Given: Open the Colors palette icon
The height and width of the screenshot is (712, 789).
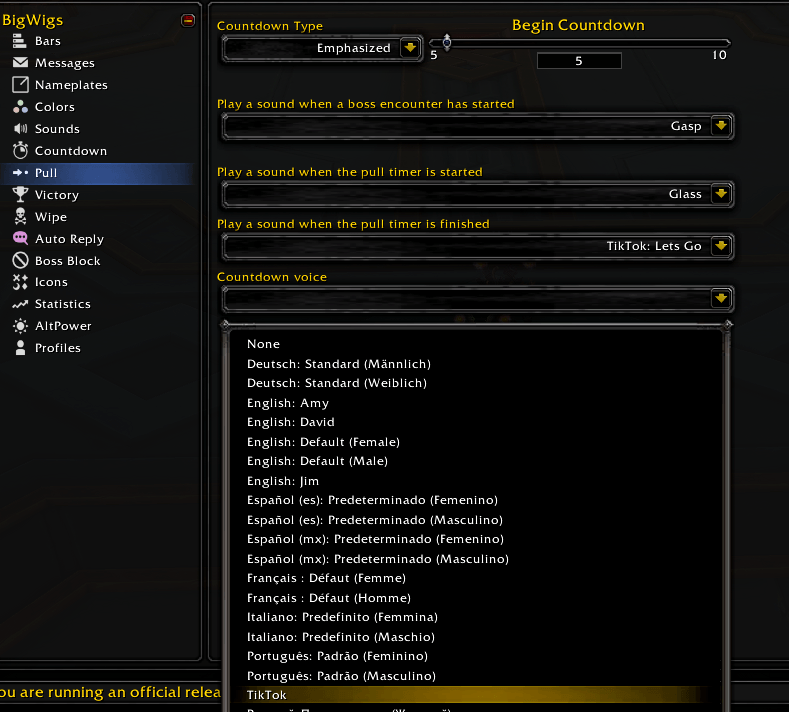Looking at the screenshot, I should tap(20, 107).
